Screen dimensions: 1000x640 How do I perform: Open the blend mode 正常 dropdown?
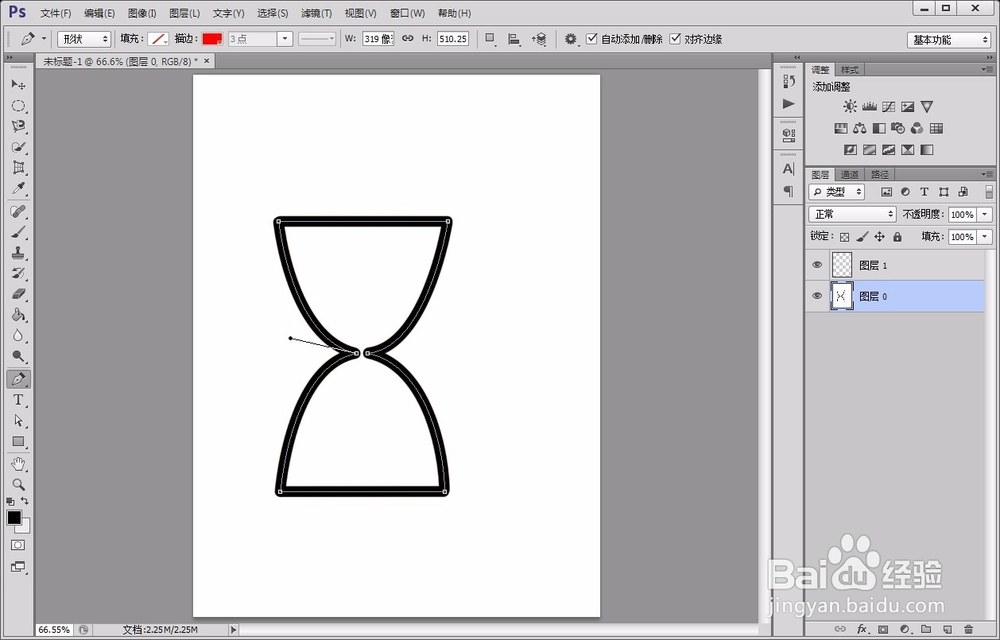click(853, 214)
